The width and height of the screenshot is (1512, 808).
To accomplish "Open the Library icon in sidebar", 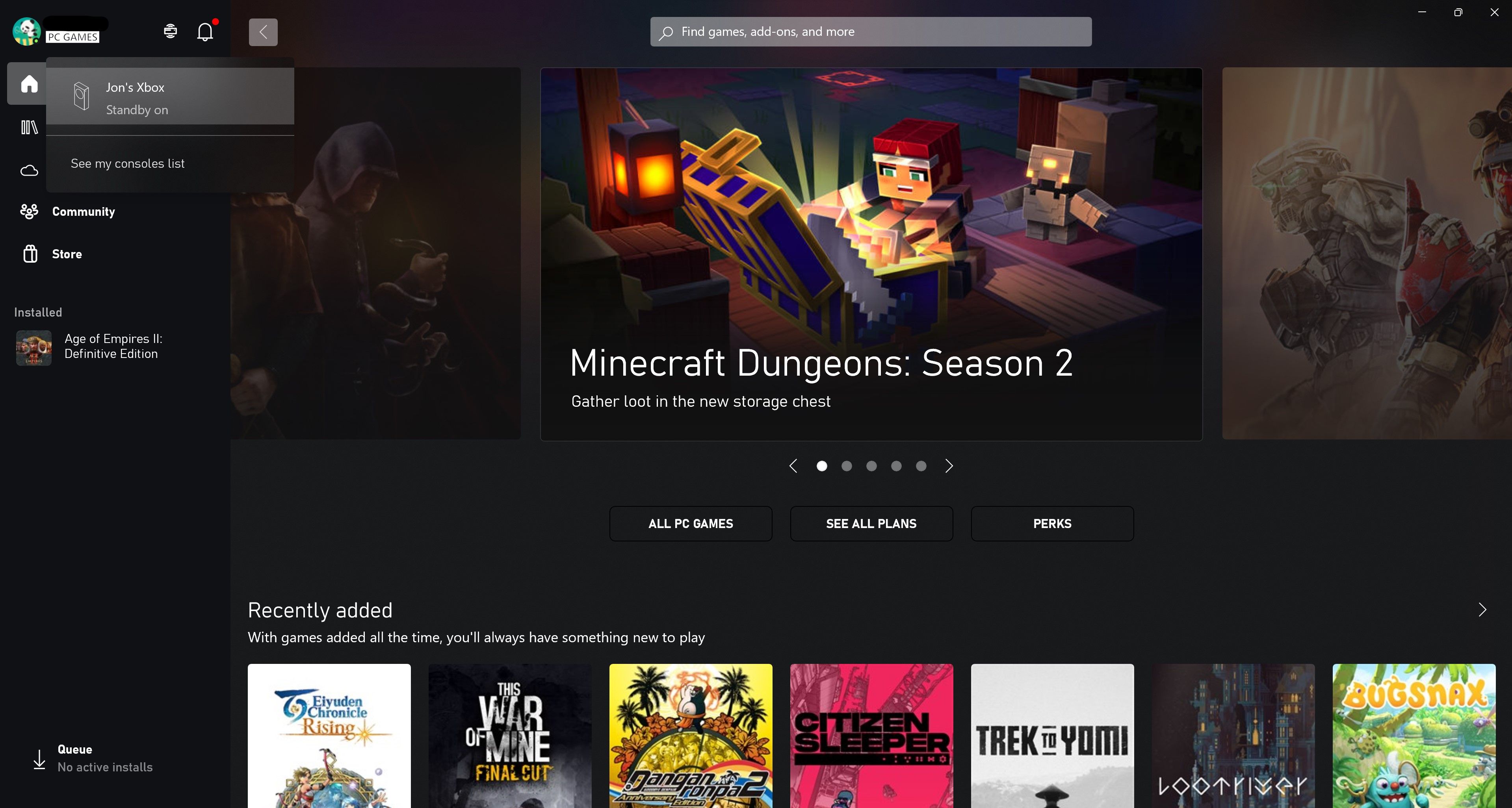I will 29,127.
